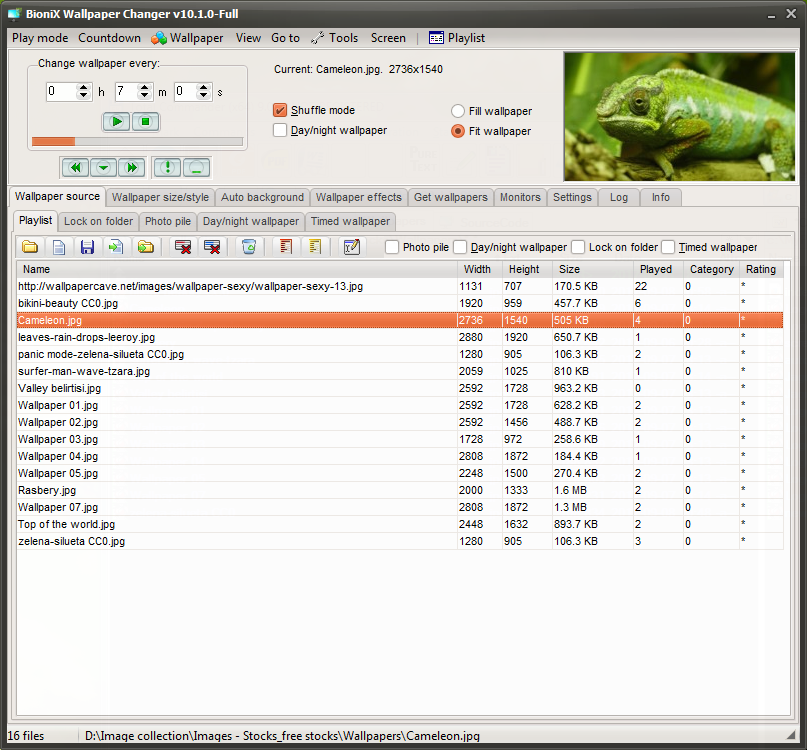807x750 pixels.
Task: Open the Go to menu
Action: [285, 38]
